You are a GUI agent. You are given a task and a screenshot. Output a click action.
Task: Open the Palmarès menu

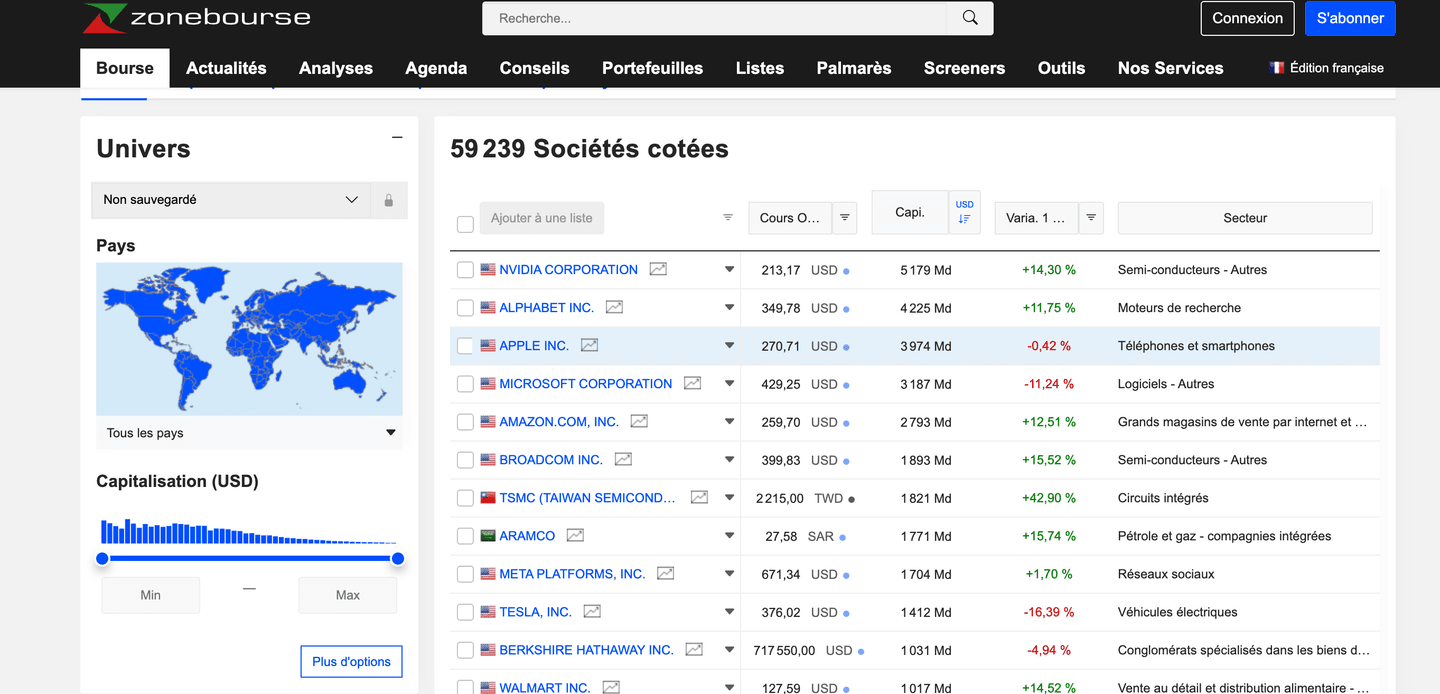854,68
